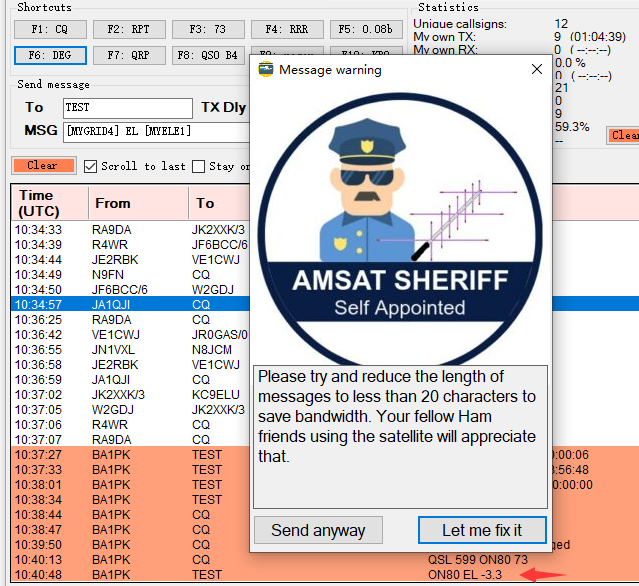Viewport: 639px width, 586px height.
Task: Select the 10:36:55 JN1VXL log row
Action: [130, 350]
